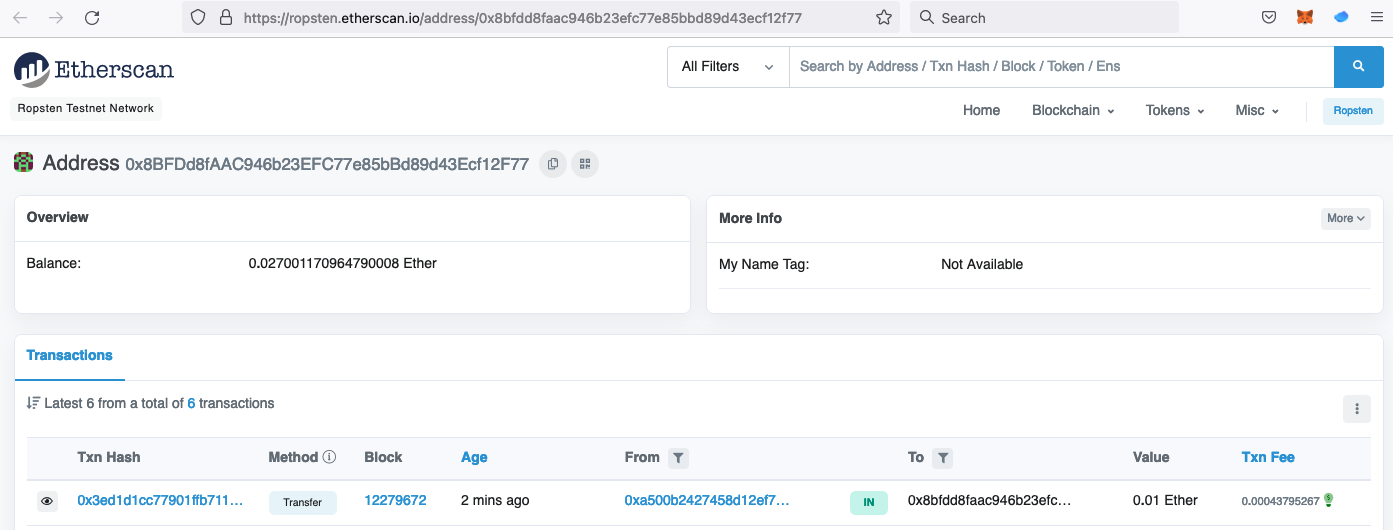Image resolution: width=1393 pixels, height=530 pixels.
Task: Open transaction hash 0x3ed1d1cc77901ffb711…
Action: [160, 500]
